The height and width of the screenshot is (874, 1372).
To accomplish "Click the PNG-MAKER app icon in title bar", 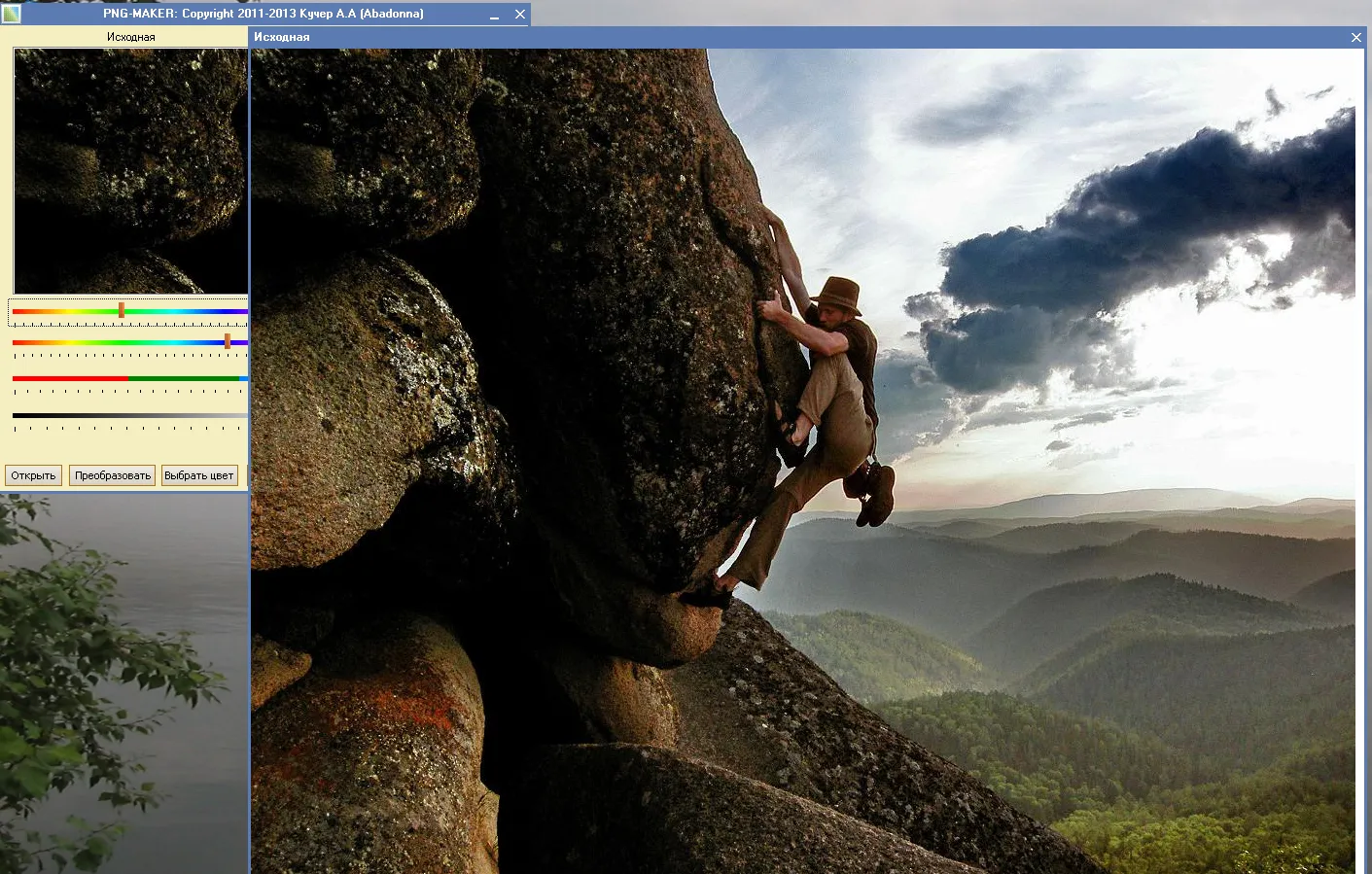I will click(x=11, y=14).
